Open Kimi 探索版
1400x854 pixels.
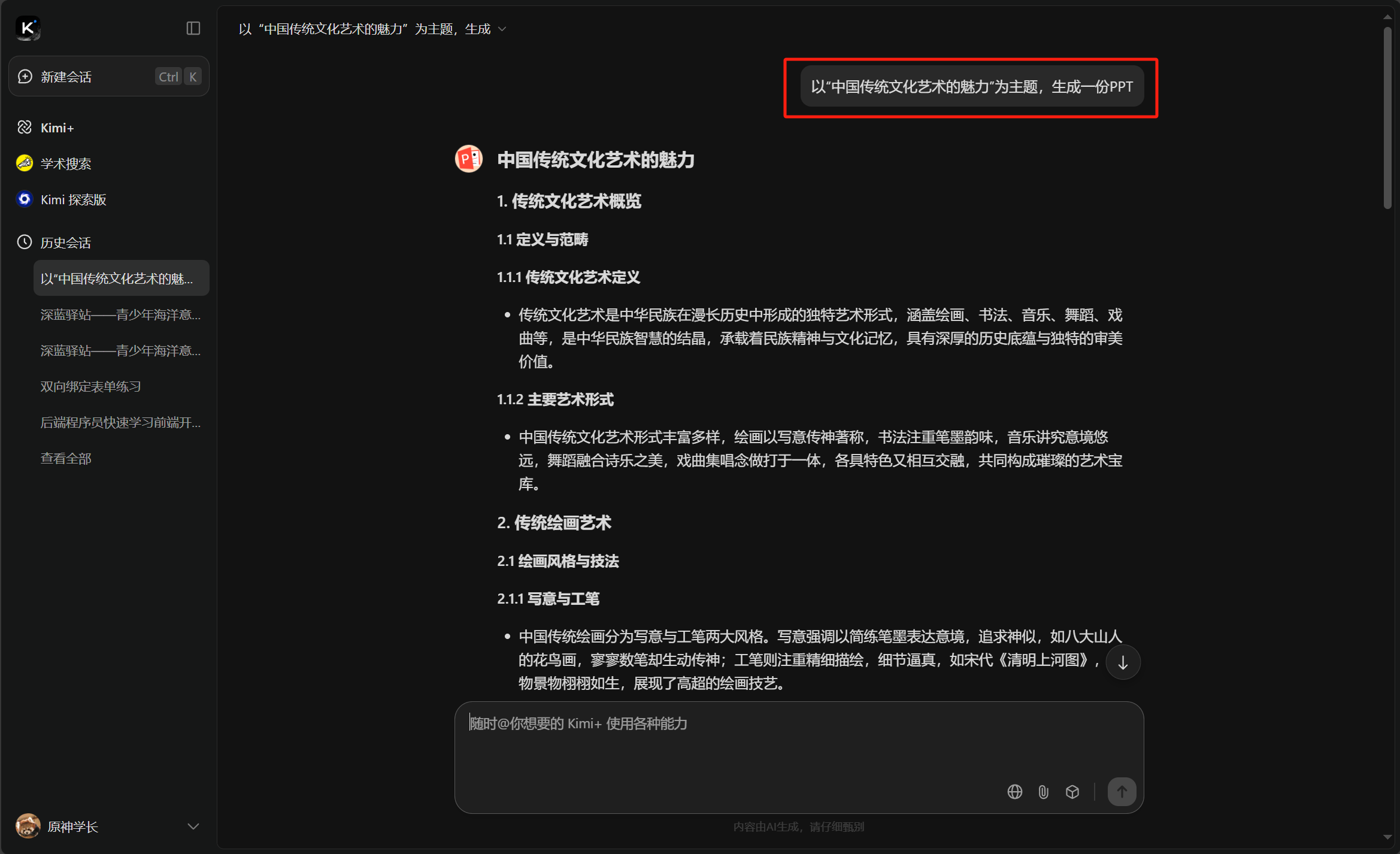coord(73,199)
